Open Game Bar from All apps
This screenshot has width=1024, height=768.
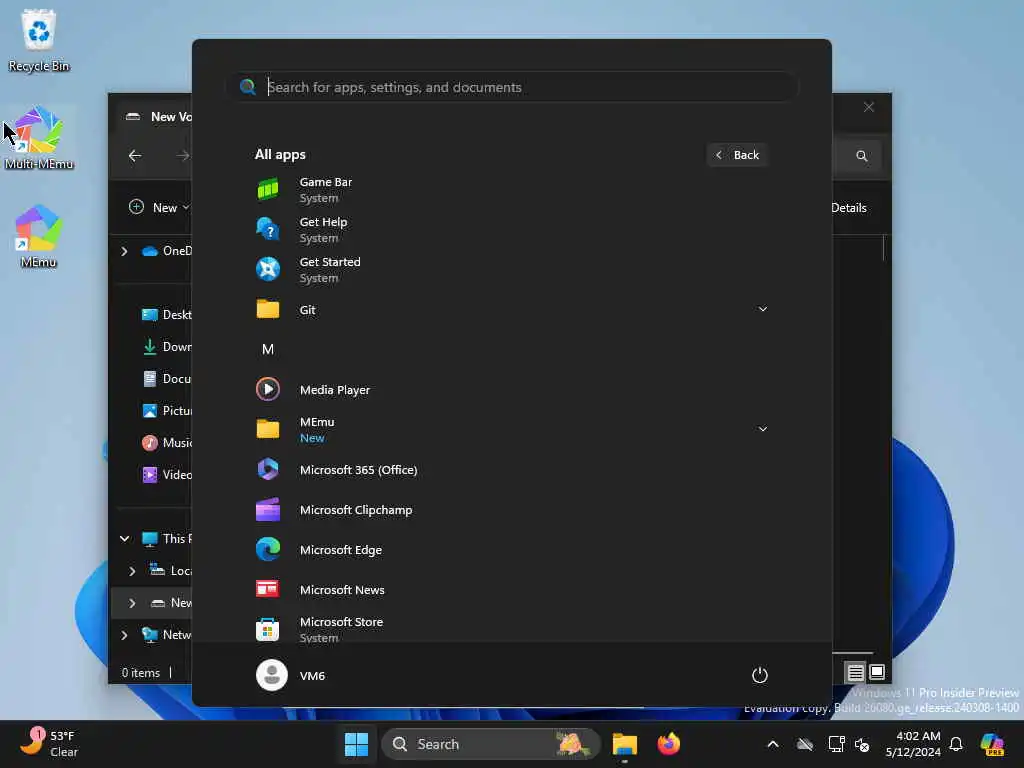(x=511, y=190)
